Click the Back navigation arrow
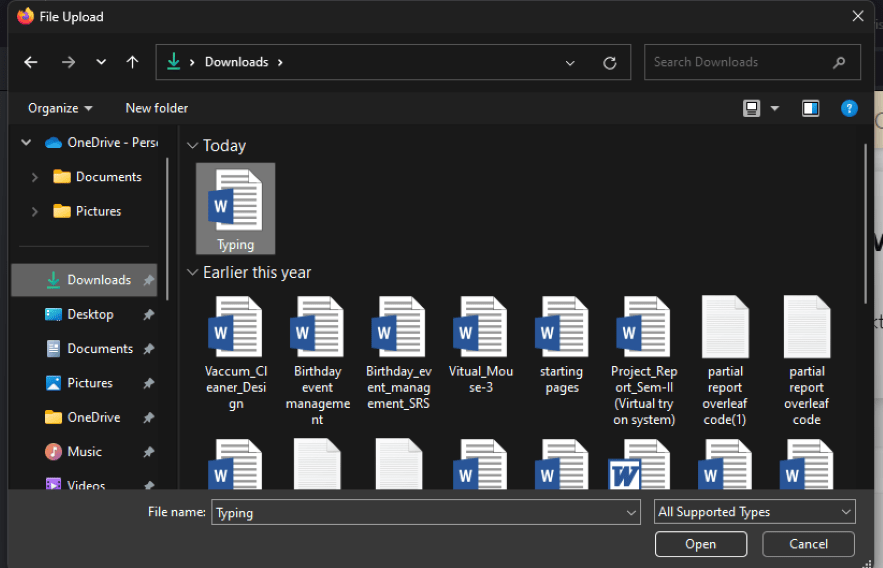The image size is (883, 568). 31,62
